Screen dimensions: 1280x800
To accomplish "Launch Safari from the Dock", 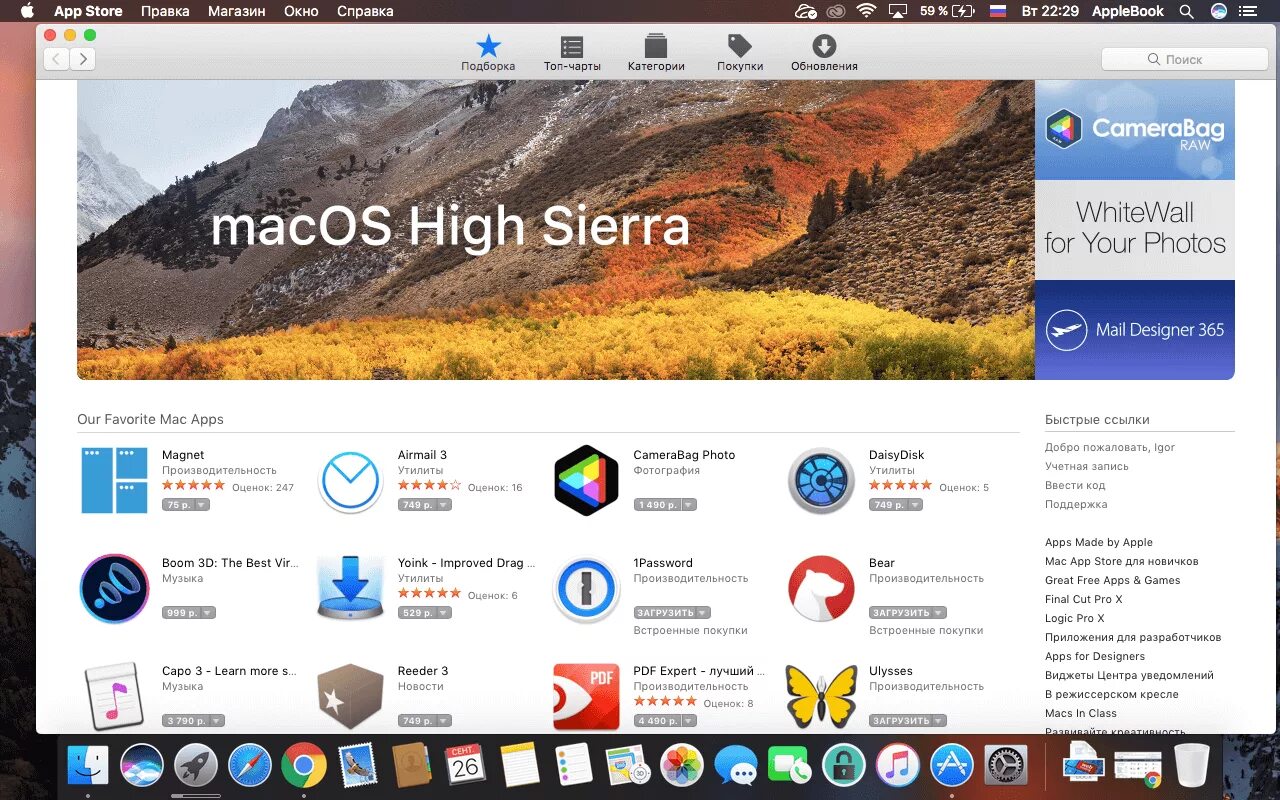I will [x=250, y=767].
